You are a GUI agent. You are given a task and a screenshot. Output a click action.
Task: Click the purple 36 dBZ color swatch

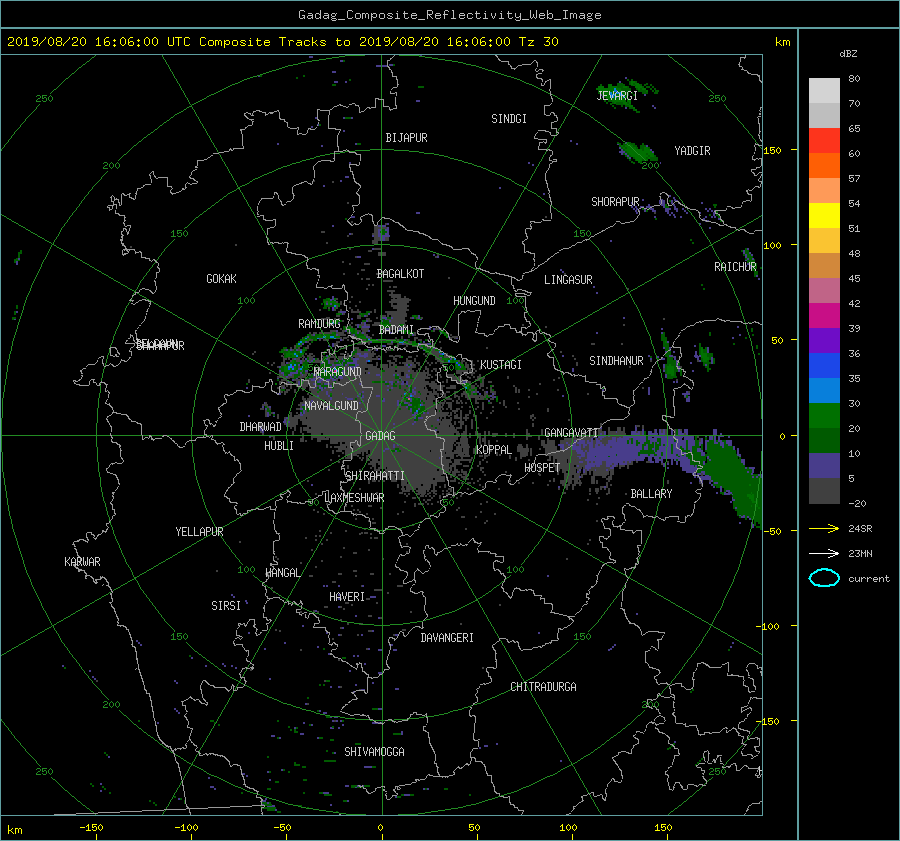(x=824, y=341)
